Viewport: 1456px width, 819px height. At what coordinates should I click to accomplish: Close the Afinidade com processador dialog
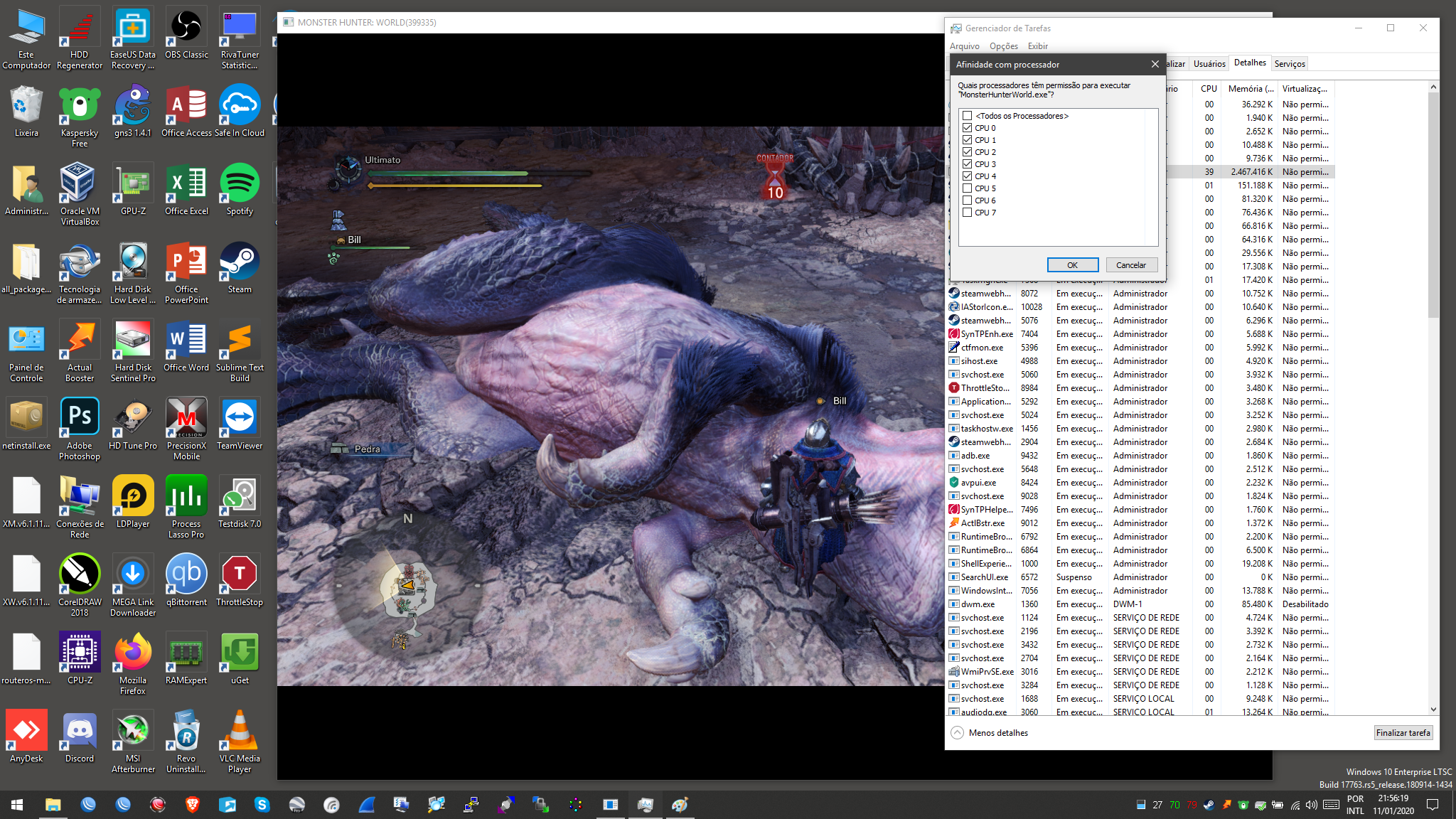click(1155, 64)
